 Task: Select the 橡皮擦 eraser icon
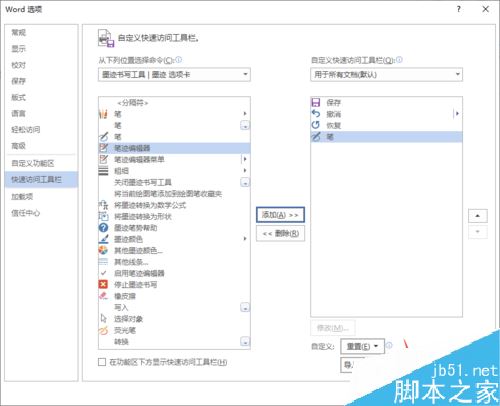click(x=104, y=296)
